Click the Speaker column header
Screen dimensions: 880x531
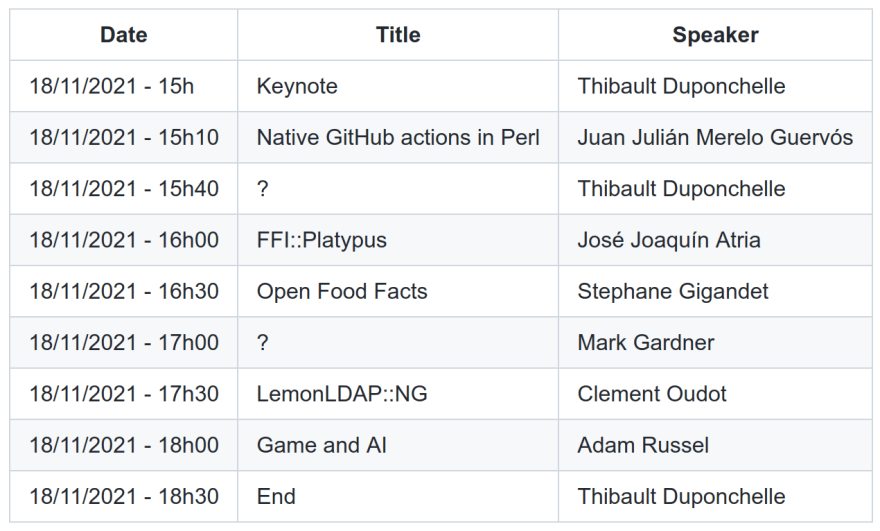click(x=715, y=35)
